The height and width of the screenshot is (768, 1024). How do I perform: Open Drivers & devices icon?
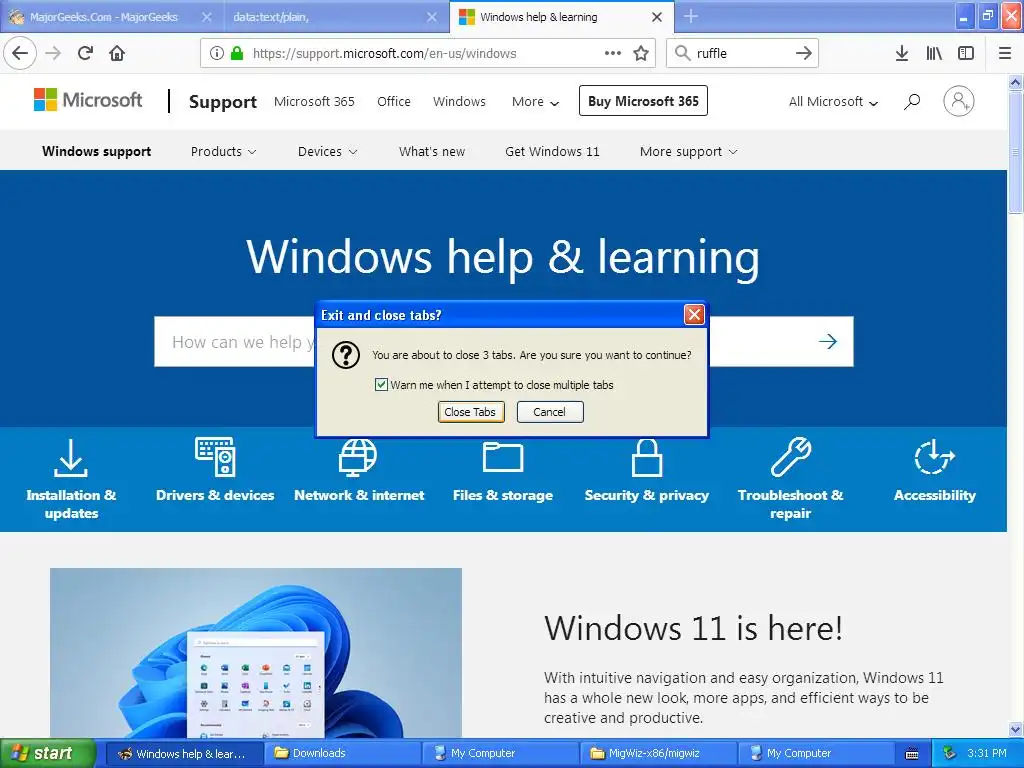coord(215,457)
